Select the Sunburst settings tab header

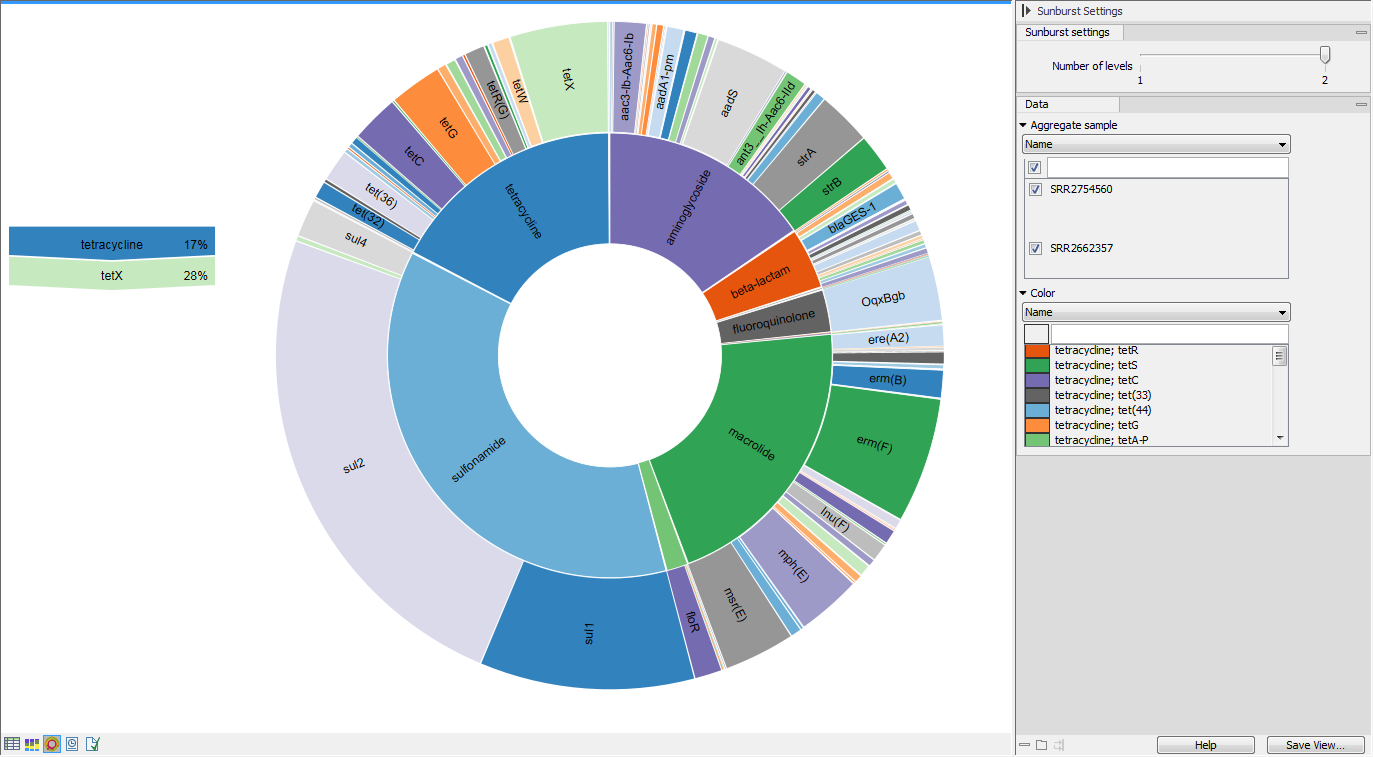1067,32
